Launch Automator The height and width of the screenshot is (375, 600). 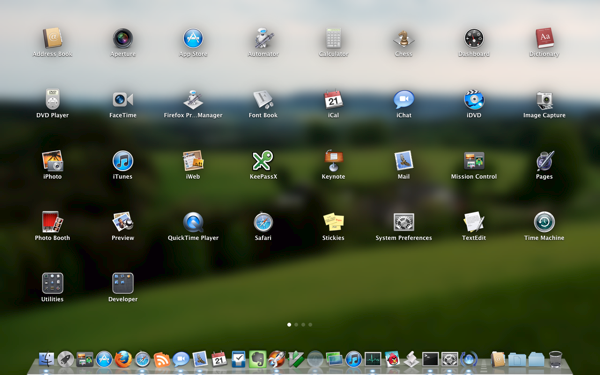[x=263, y=38]
